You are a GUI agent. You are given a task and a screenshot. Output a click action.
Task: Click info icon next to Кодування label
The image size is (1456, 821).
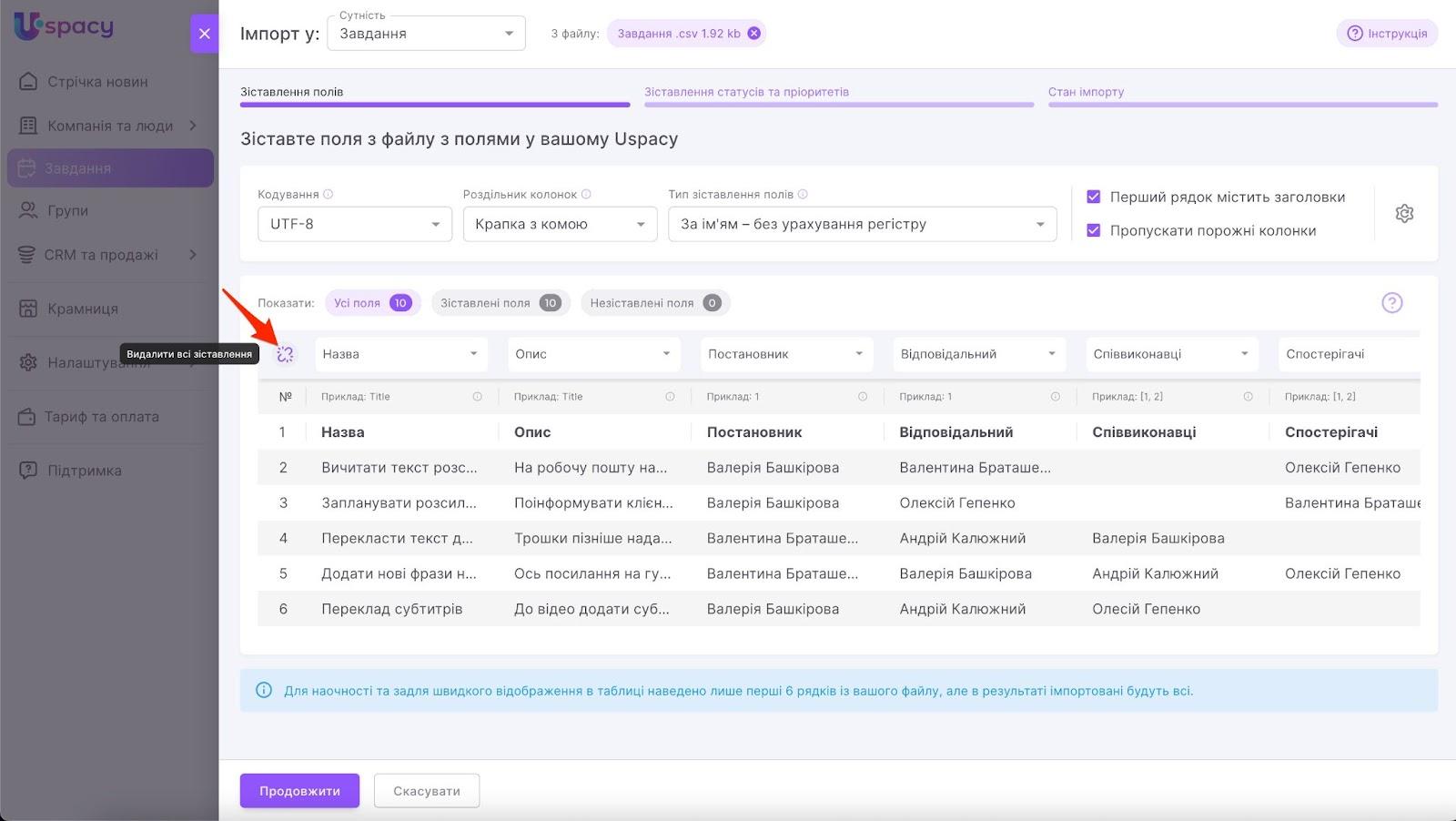pos(329,194)
